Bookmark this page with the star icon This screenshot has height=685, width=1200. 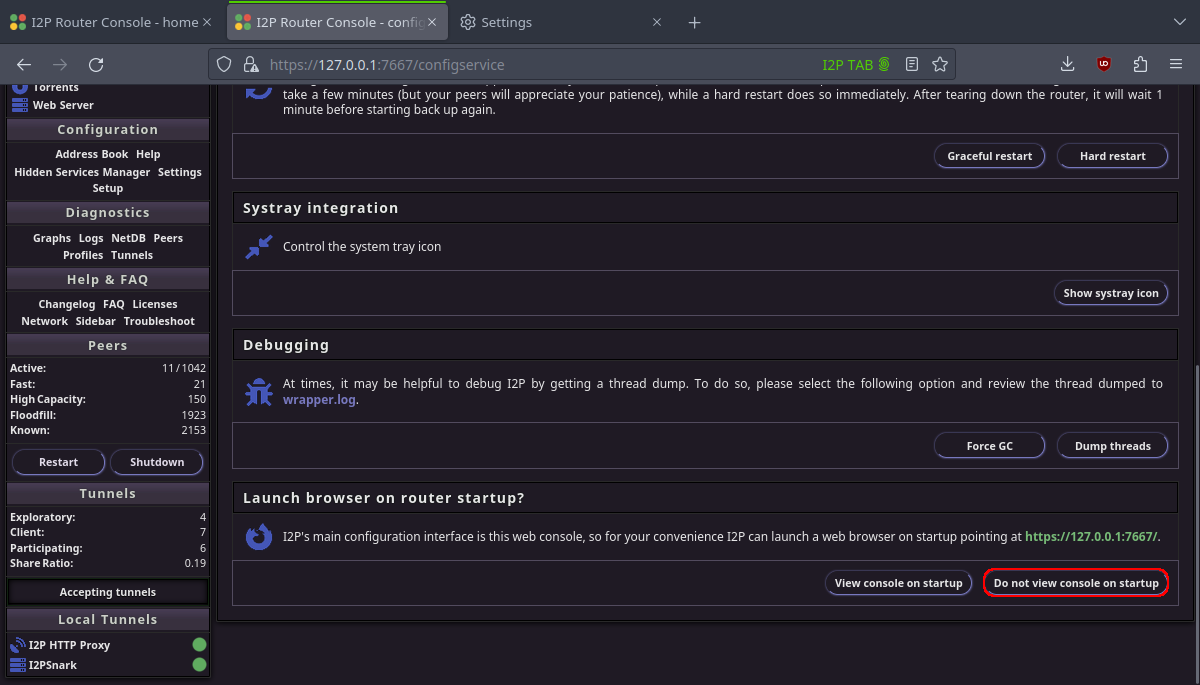tap(940, 64)
